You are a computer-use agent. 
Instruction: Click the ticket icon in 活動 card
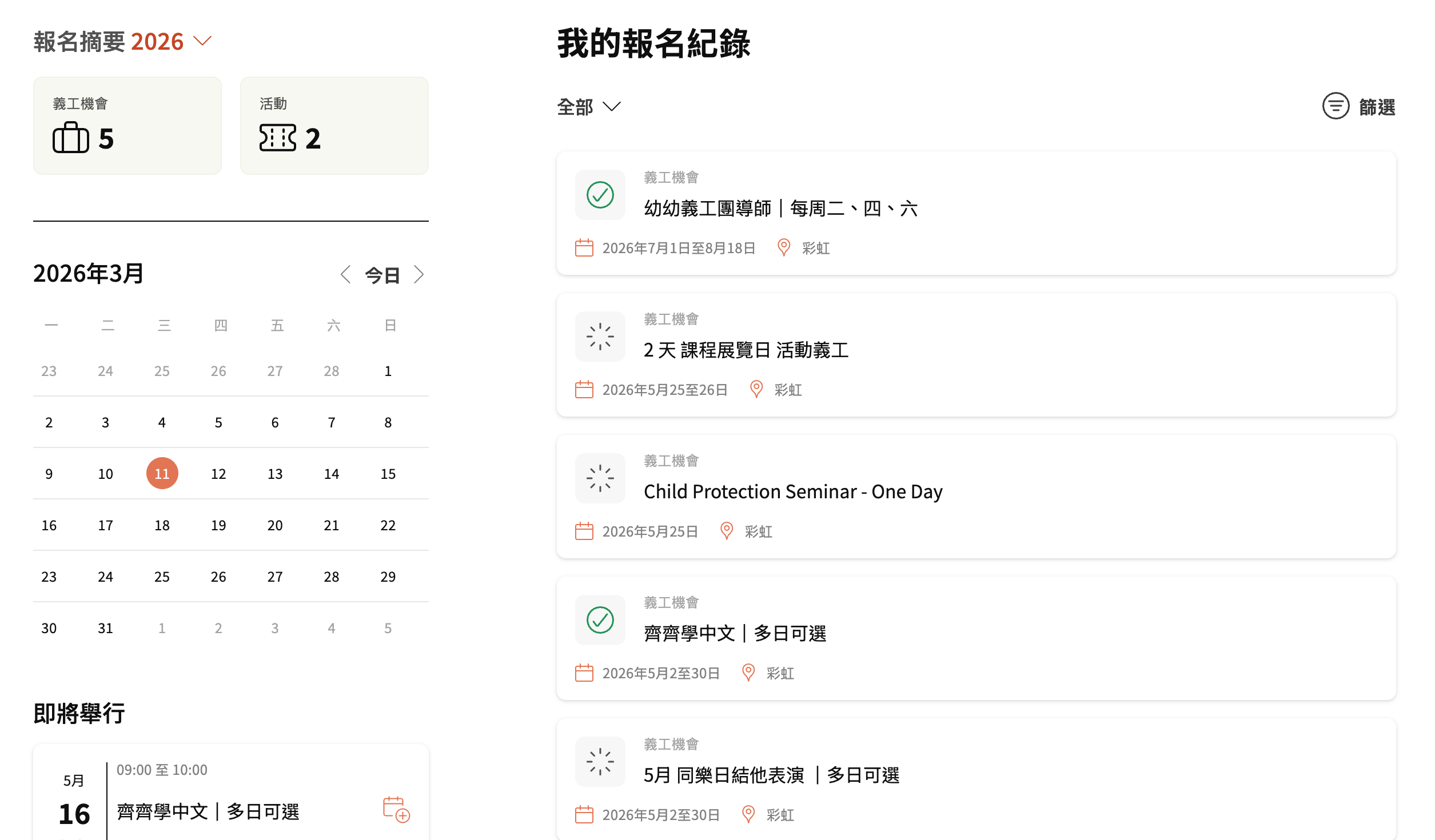(x=278, y=138)
